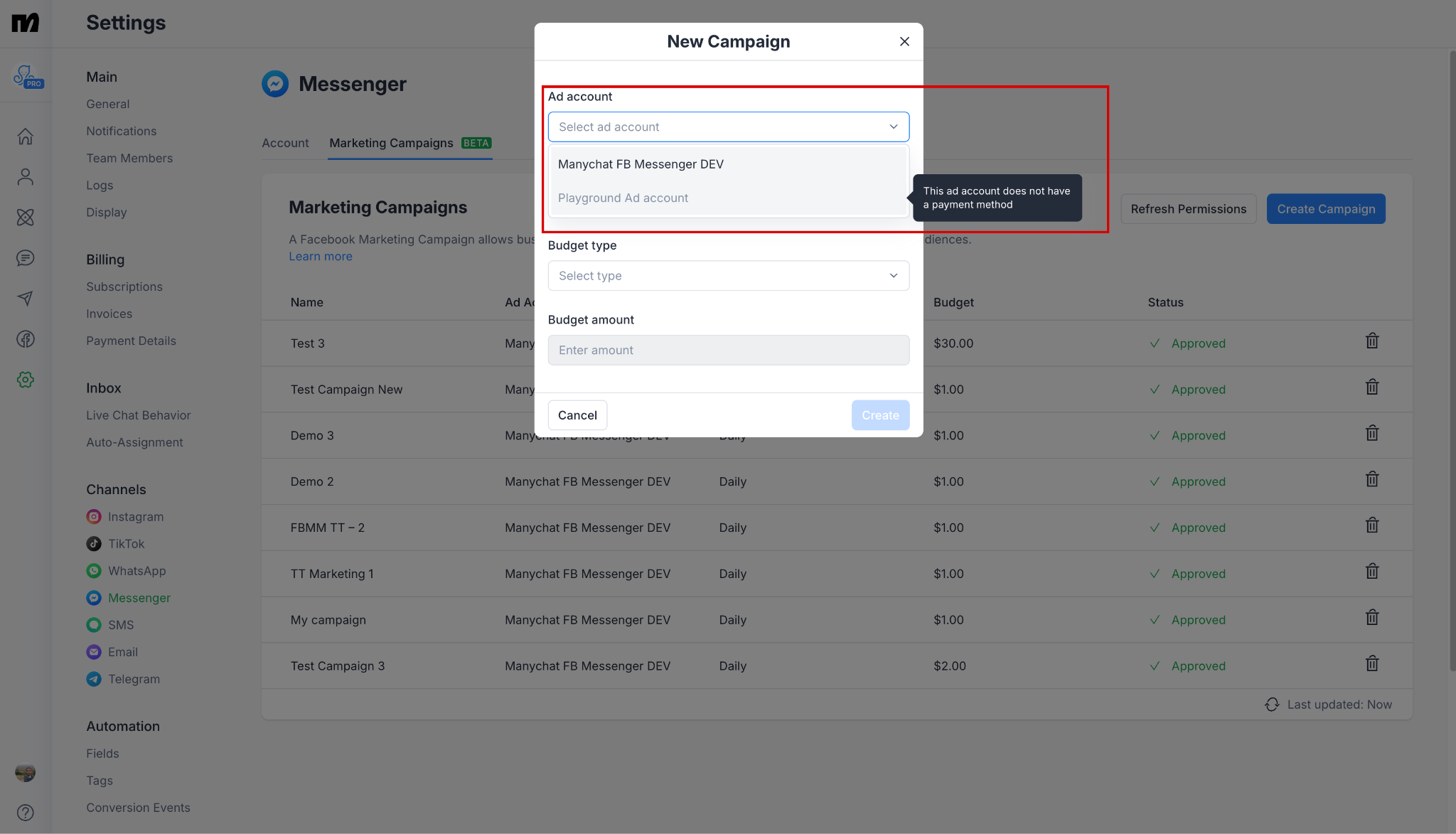Follow the Learn more link
Image resolution: width=1456 pixels, height=834 pixels.
(320, 257)
